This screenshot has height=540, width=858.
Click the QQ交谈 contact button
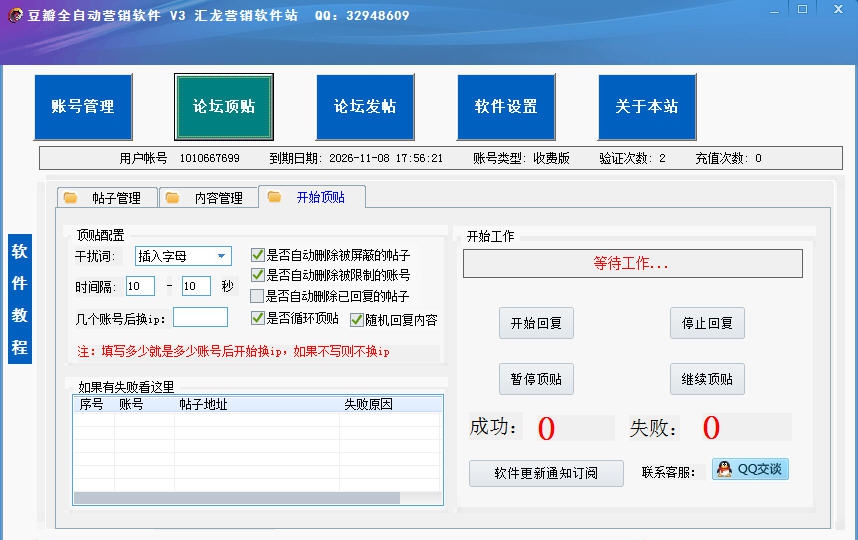tap(750, 469)
